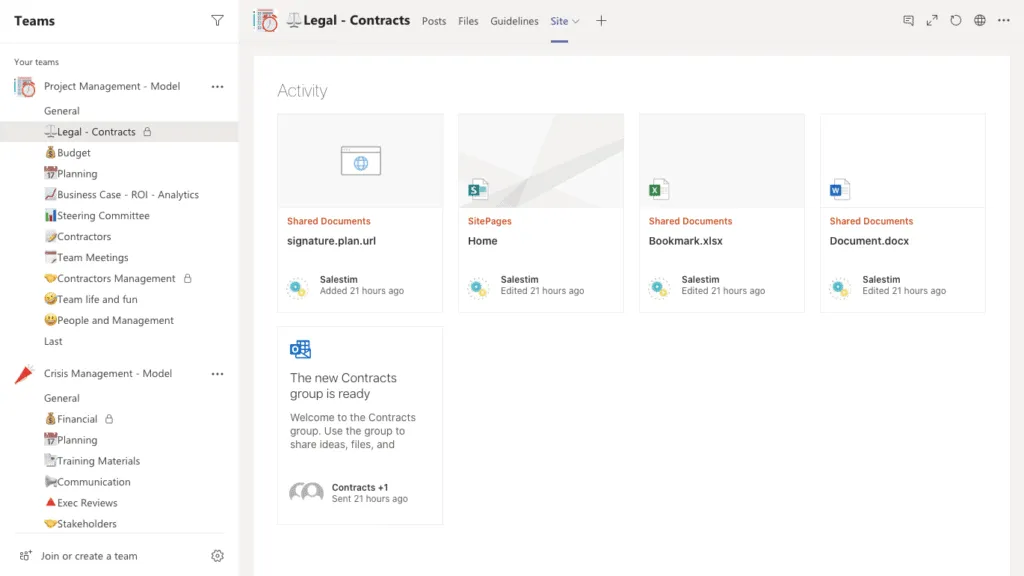
Task: Select the Site tab
Action: (x=559, y=21)
